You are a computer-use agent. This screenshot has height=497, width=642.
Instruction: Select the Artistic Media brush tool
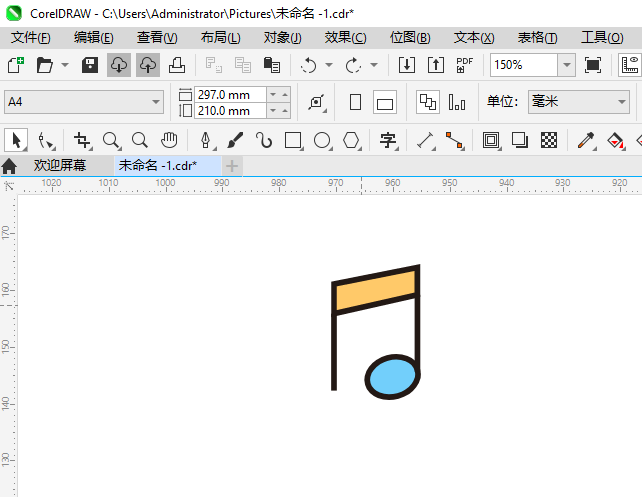pyautogui.click(x=235, y=140)
